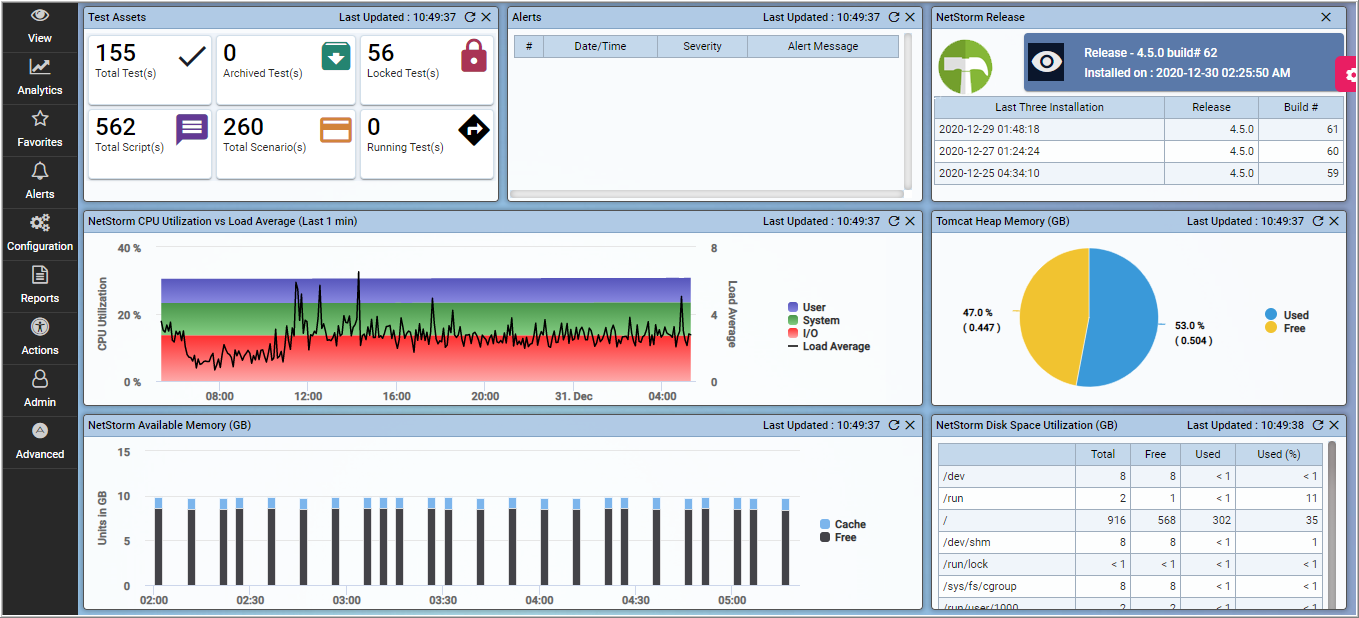Refresh the NetStorm Available Memory panel
The width and height of the screenshot is (1359, 618).
[x=894, y=425]
